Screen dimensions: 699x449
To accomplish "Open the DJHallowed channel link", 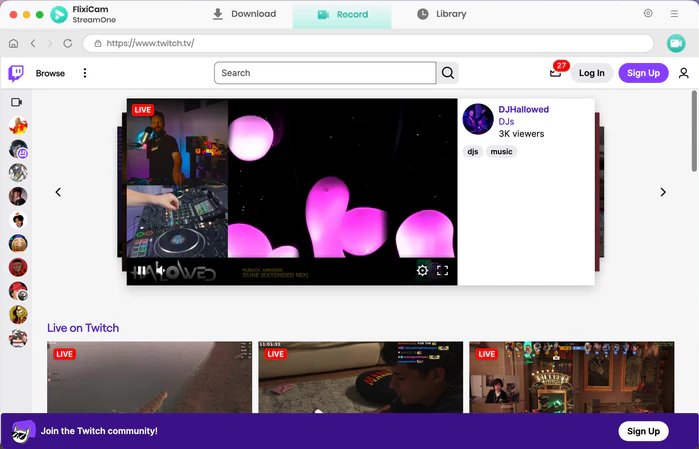I will 523,110.
